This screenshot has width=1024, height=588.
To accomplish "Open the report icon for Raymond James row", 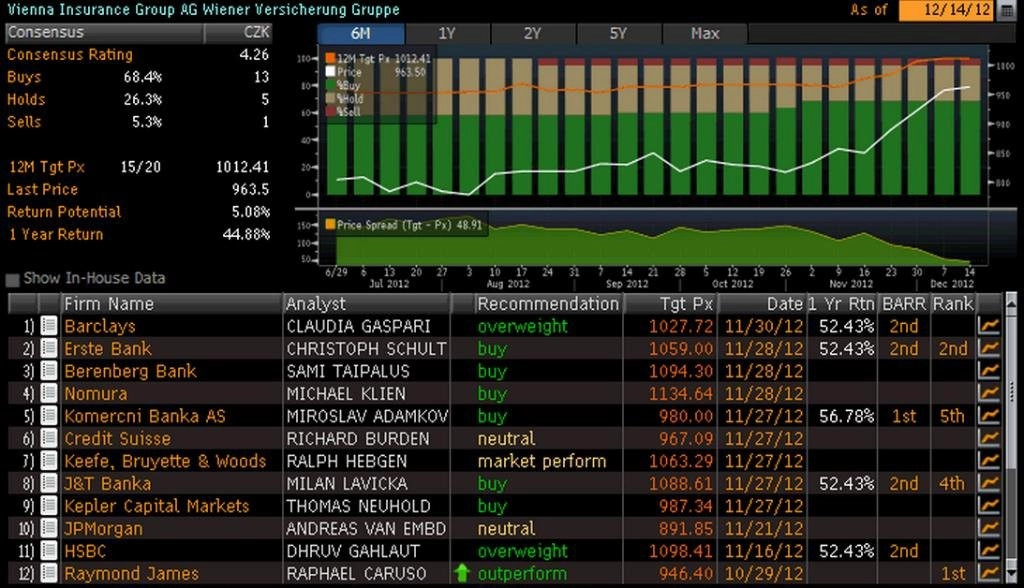I will coord(49,573).
